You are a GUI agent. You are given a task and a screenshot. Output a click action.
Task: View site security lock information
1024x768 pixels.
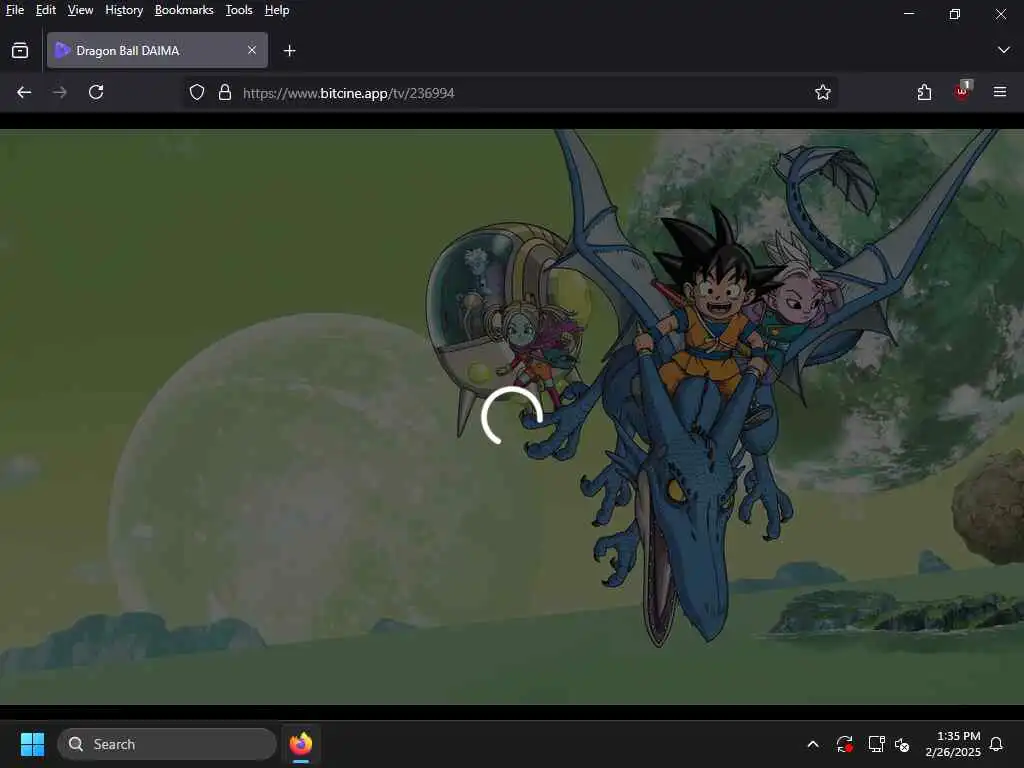[x=225, y=92]
